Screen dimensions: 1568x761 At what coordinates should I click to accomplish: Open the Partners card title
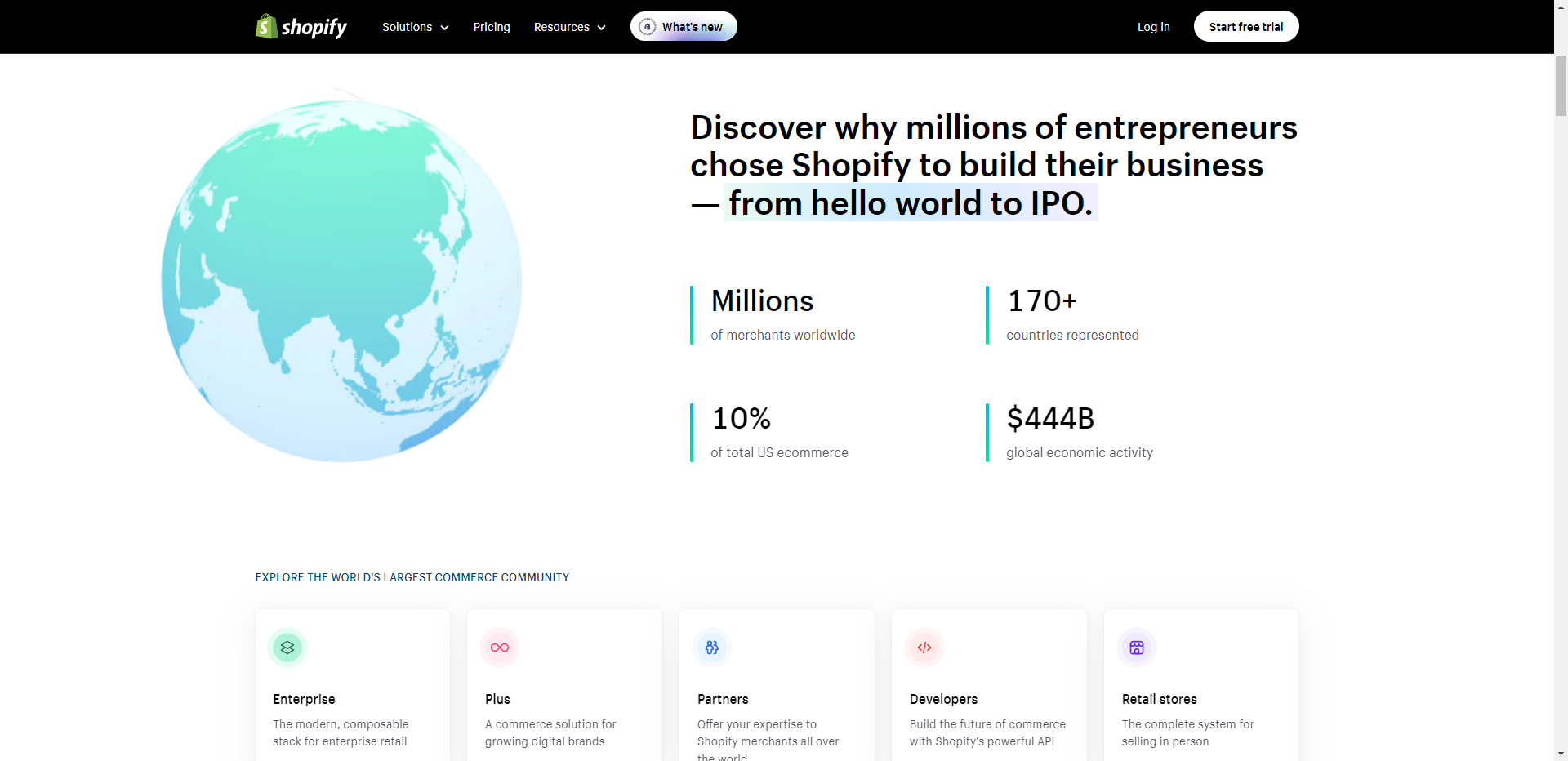(723, 699)
